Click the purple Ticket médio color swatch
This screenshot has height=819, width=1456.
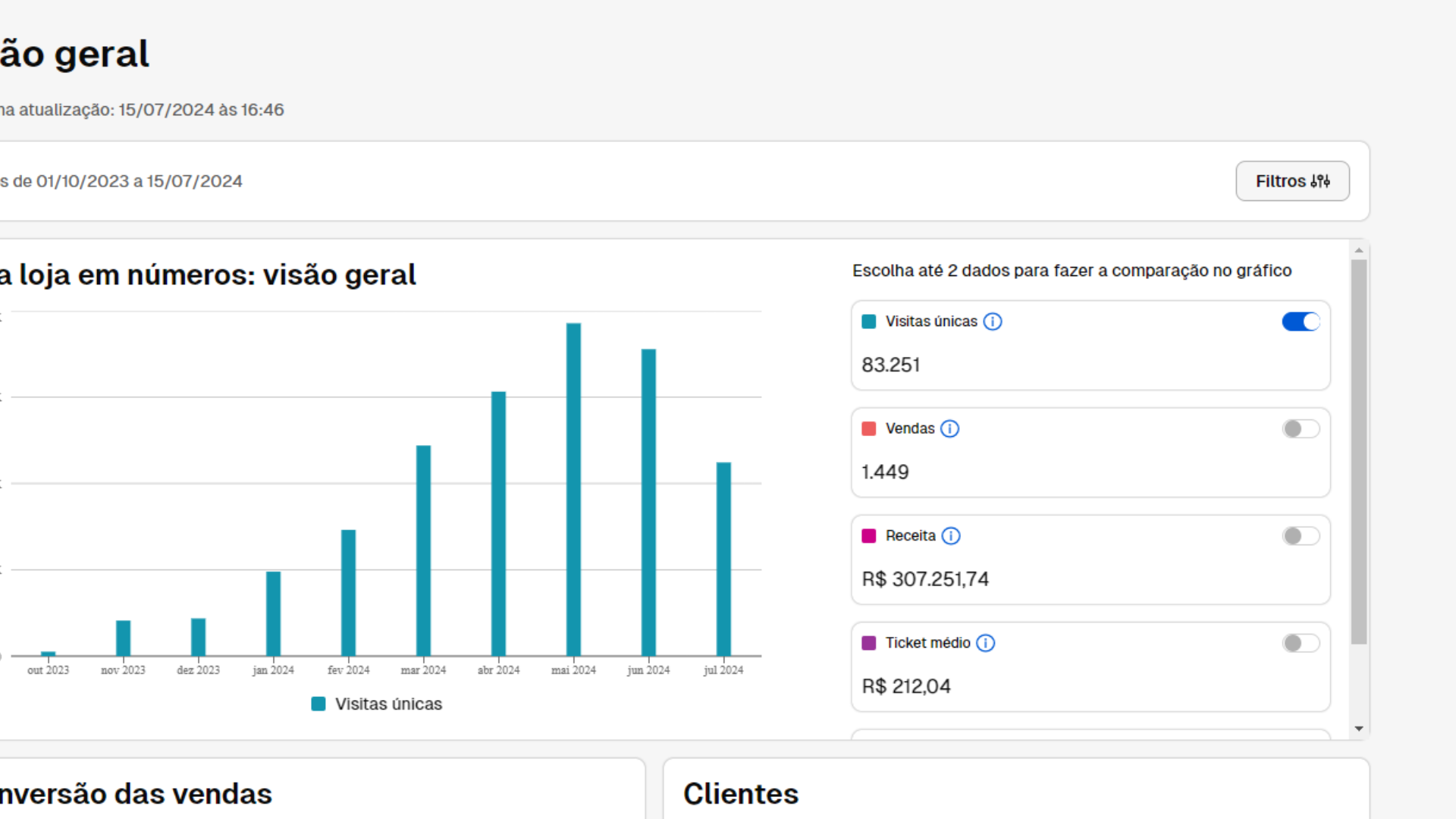tap(869, 643)
